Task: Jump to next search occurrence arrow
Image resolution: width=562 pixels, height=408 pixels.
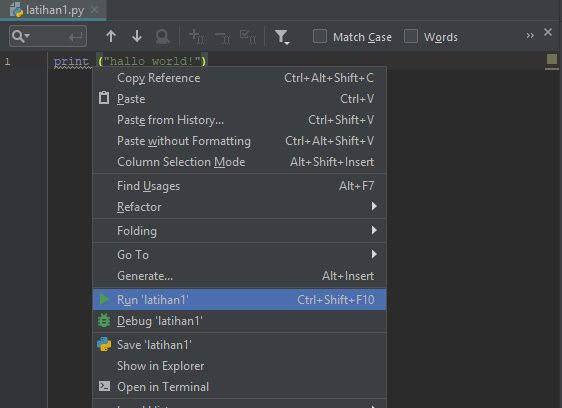Action: 137,37
